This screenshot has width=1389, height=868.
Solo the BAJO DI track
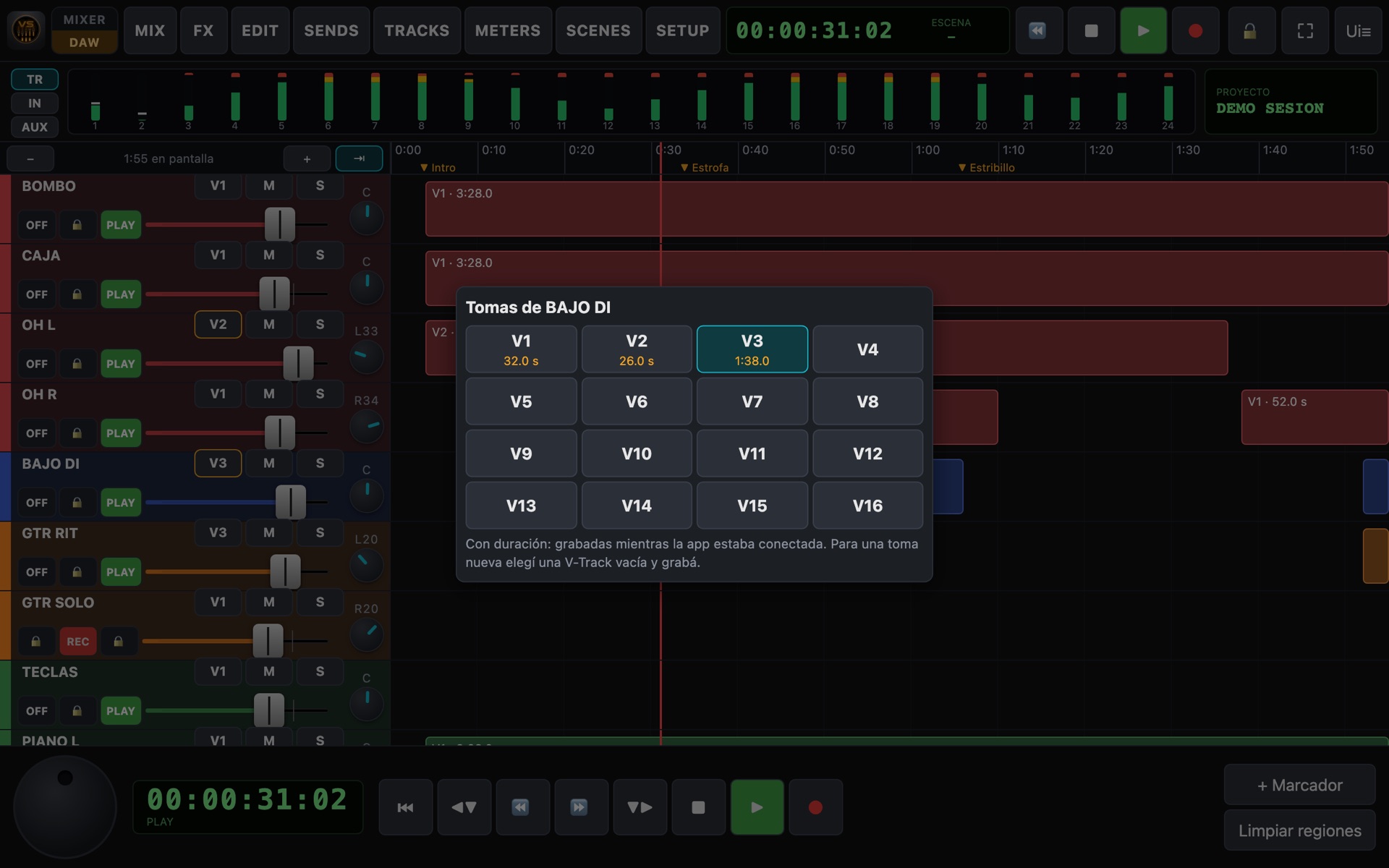tap(320, 464)
